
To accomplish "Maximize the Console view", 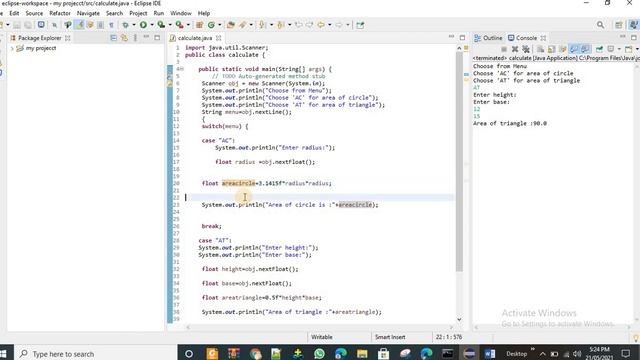I will 633,38.
